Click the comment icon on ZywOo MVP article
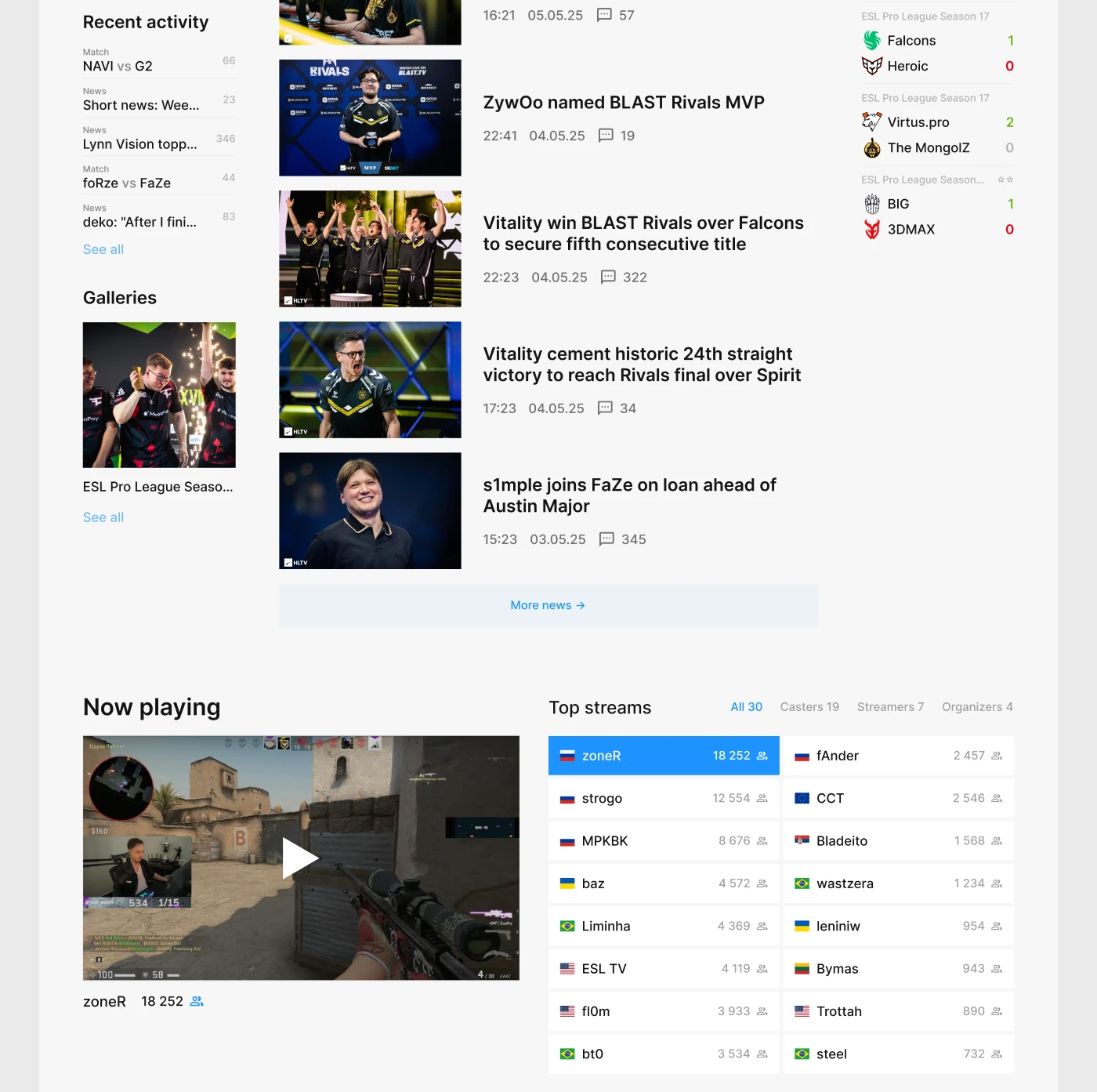 (606, 136)
